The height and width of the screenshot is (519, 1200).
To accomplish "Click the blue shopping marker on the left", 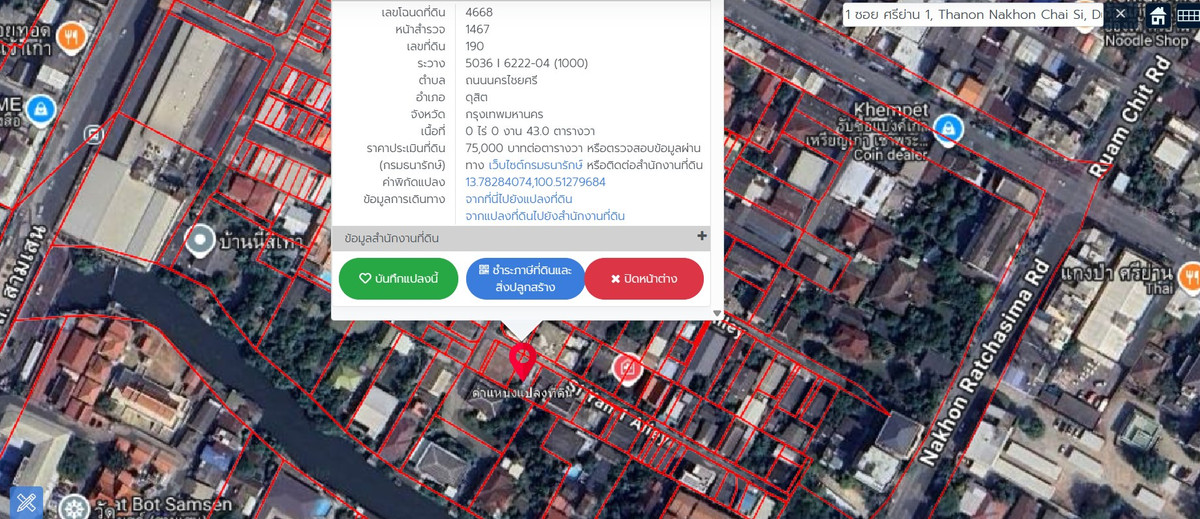I will [39, 106].
